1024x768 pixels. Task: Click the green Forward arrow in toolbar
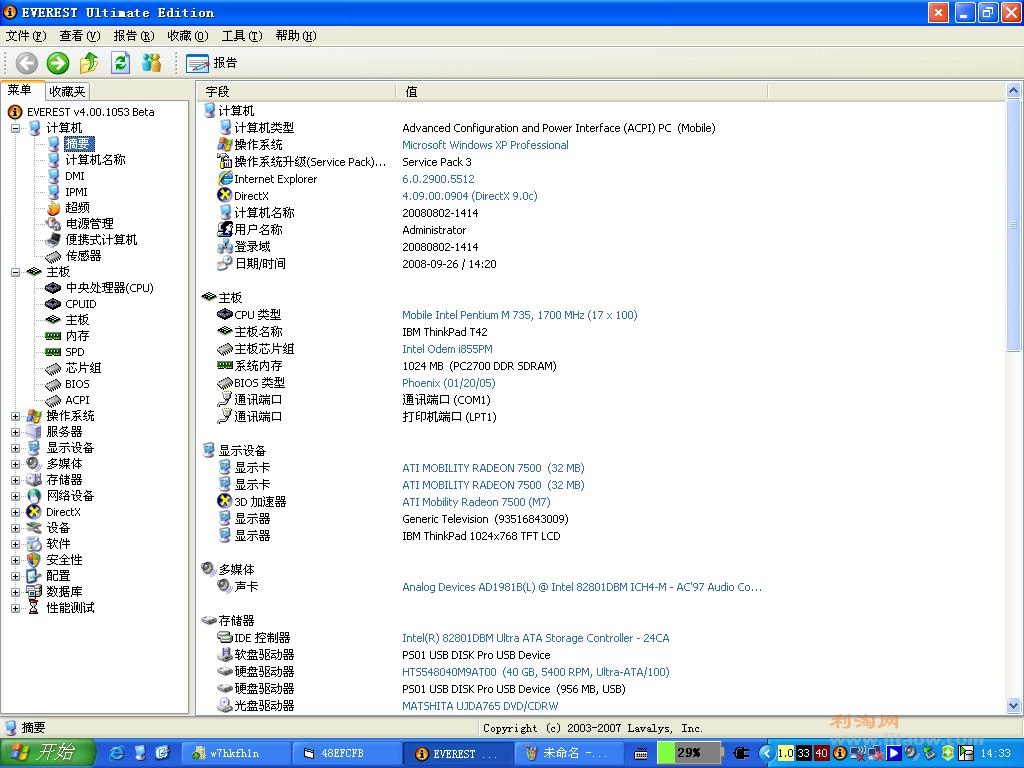(57, 63)
